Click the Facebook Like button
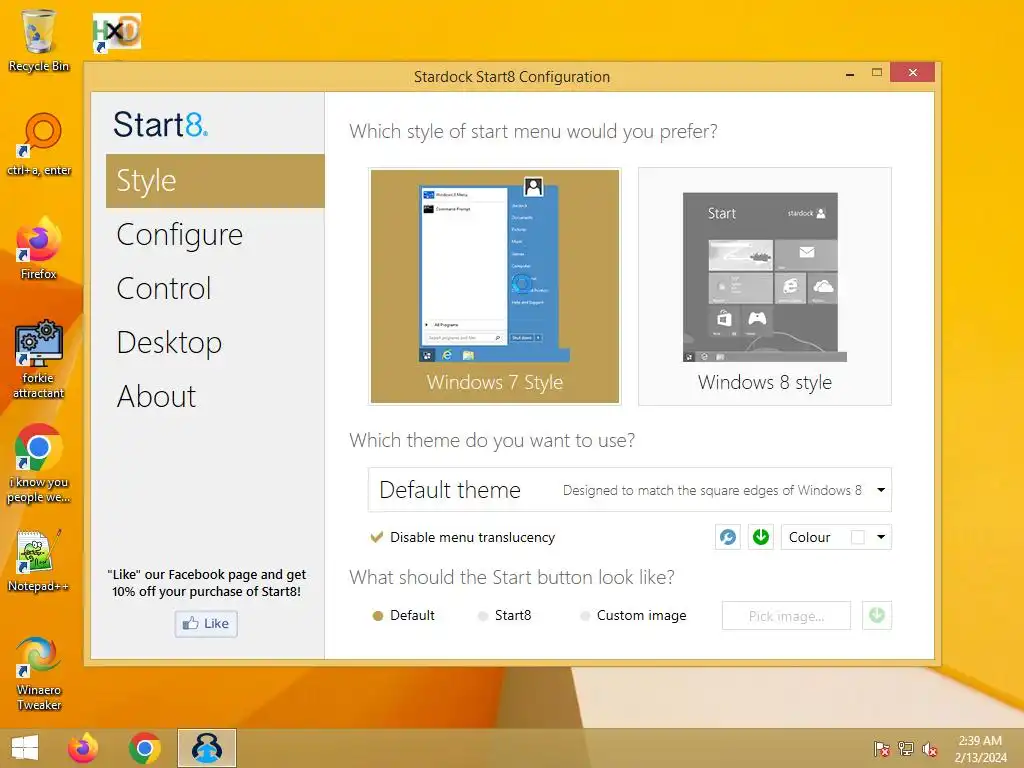The width and height of the screenshot is (1024, 768). [x=206, y=624]
